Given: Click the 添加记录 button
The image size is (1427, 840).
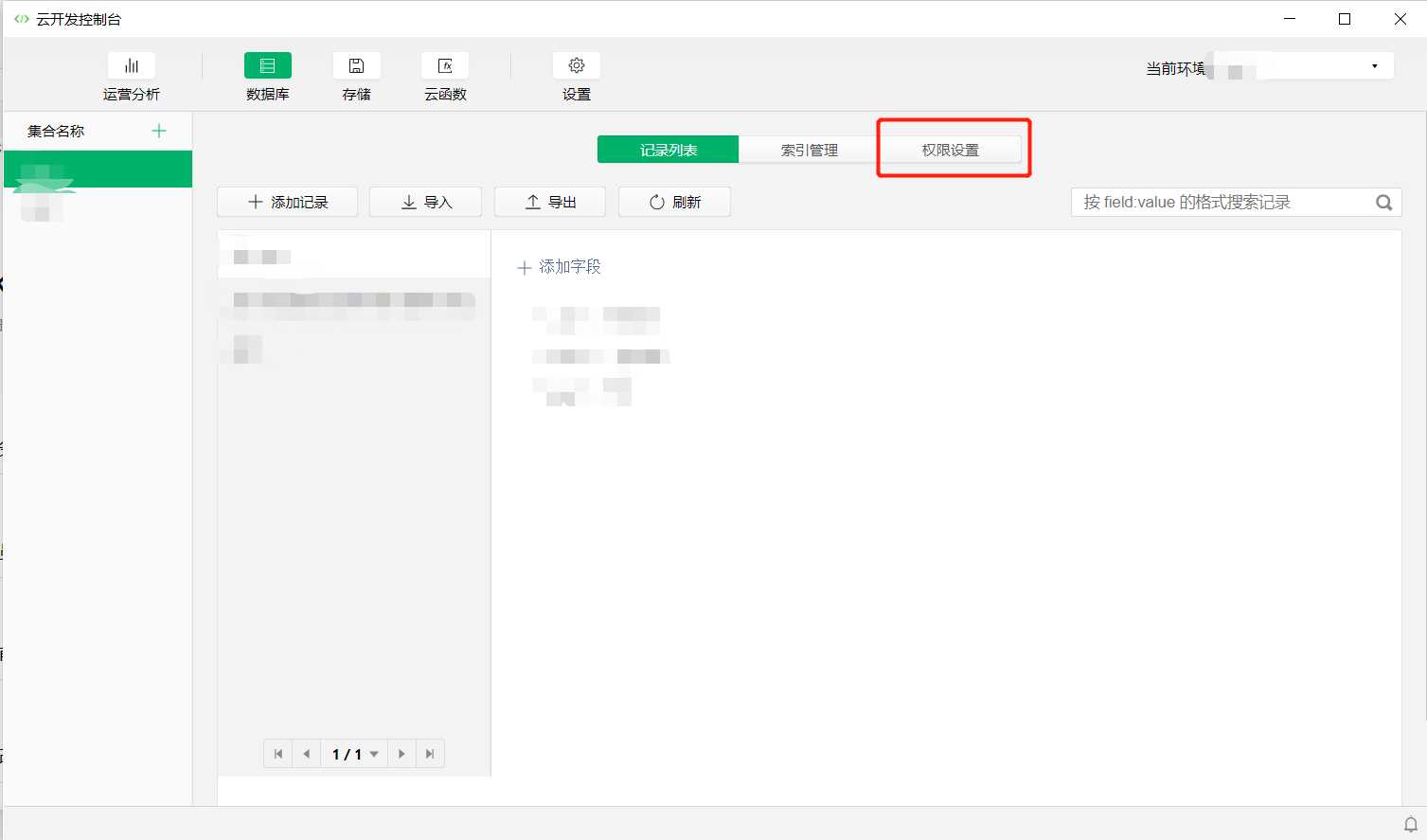Looking at the screenshot, I should pos(288,202).
